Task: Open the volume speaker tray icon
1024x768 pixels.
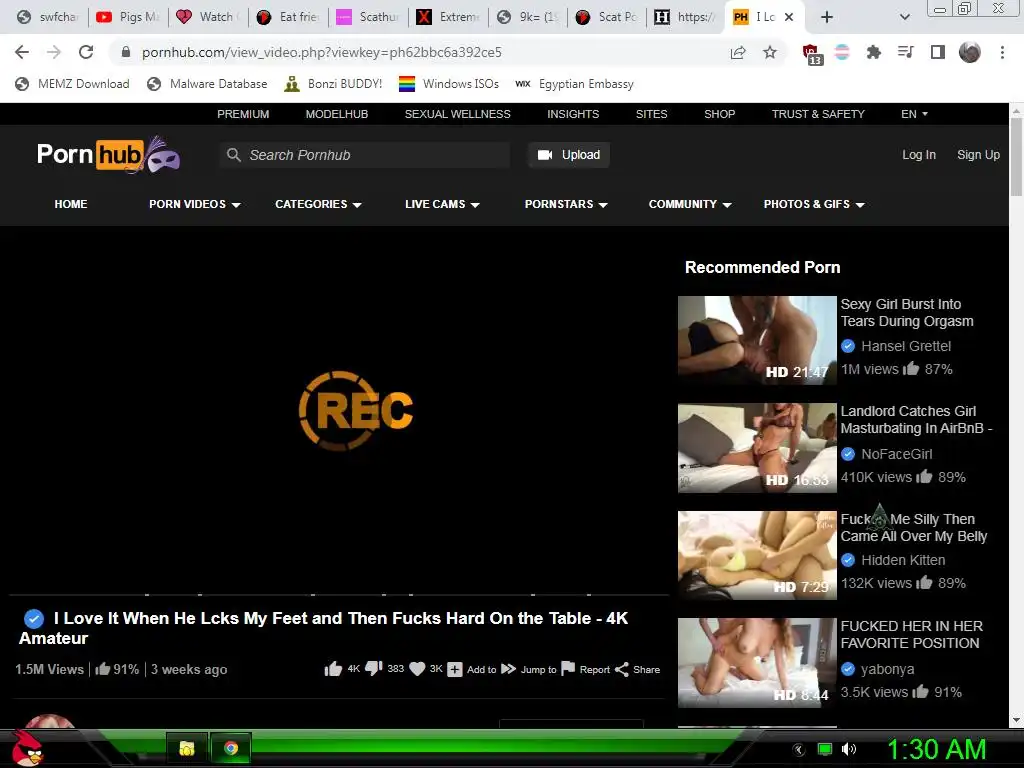Action: tap(848, 749)
